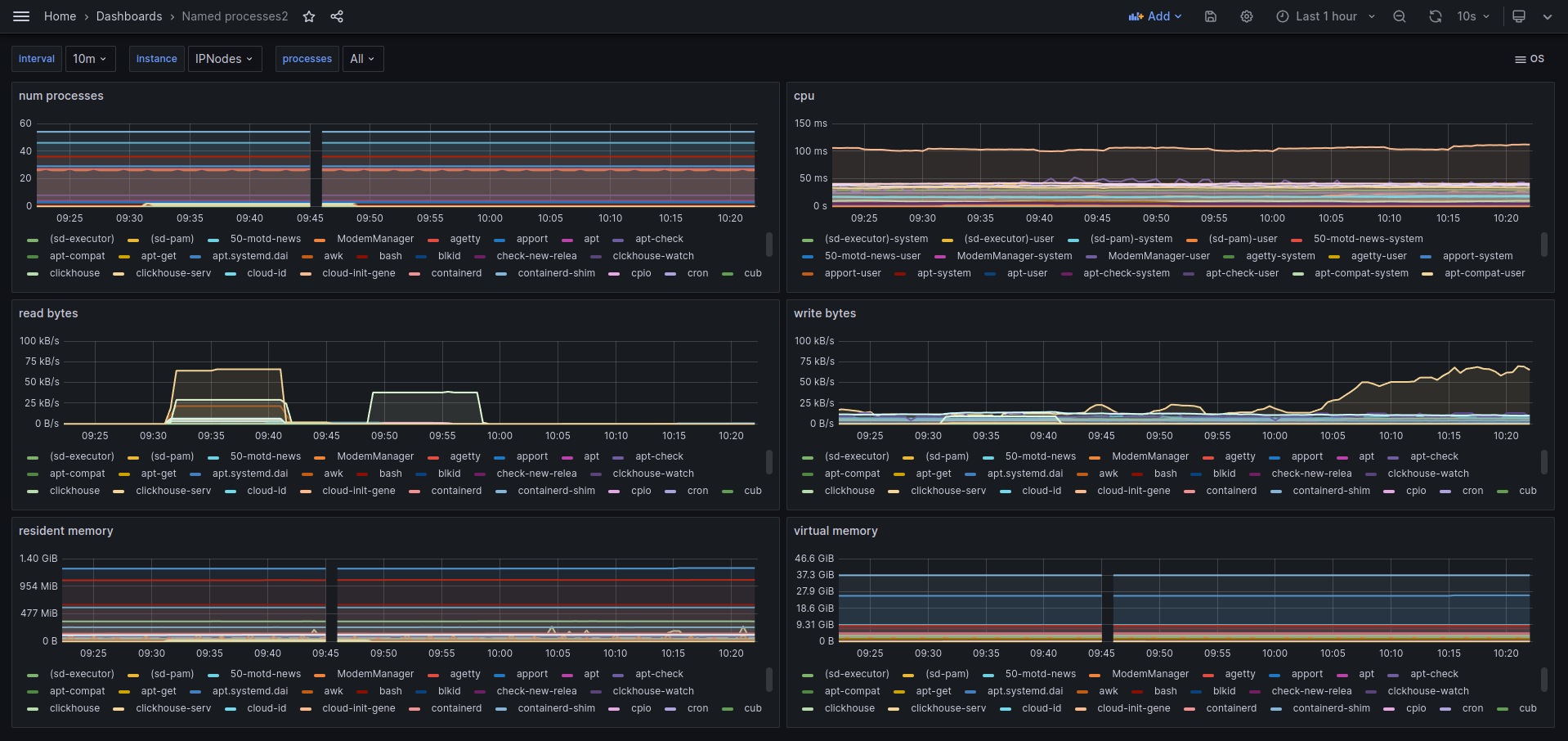This screenshot has height=741, width=1568.
Task: Toggle ModemManager series in num processes legend
Action: pyautogui.click(x=375, y=239)
